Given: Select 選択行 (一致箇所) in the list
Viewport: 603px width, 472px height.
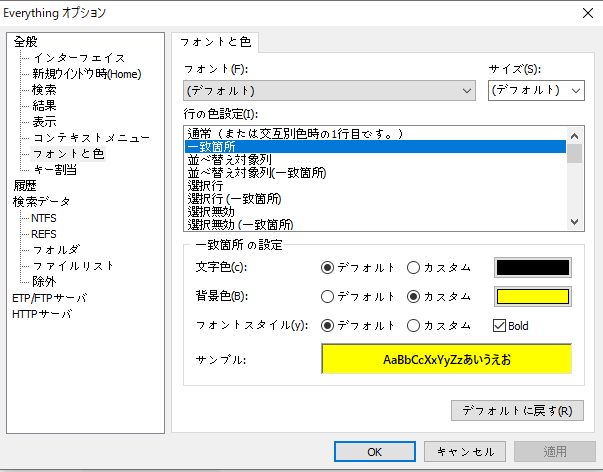Looking at the screenshot, I should [375, 199].
